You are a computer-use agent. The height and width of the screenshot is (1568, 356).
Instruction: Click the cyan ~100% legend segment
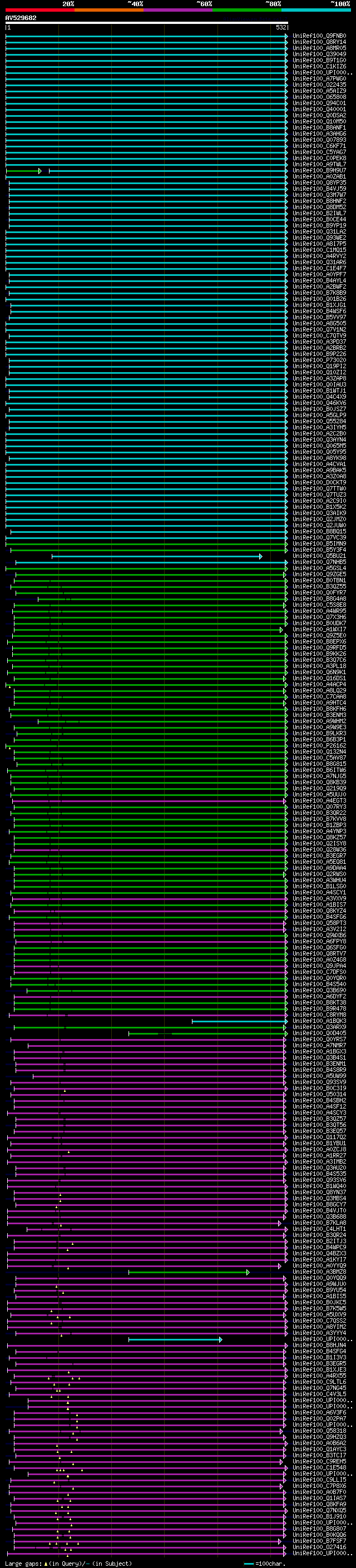pyautogui.click(x=316, y=11)
